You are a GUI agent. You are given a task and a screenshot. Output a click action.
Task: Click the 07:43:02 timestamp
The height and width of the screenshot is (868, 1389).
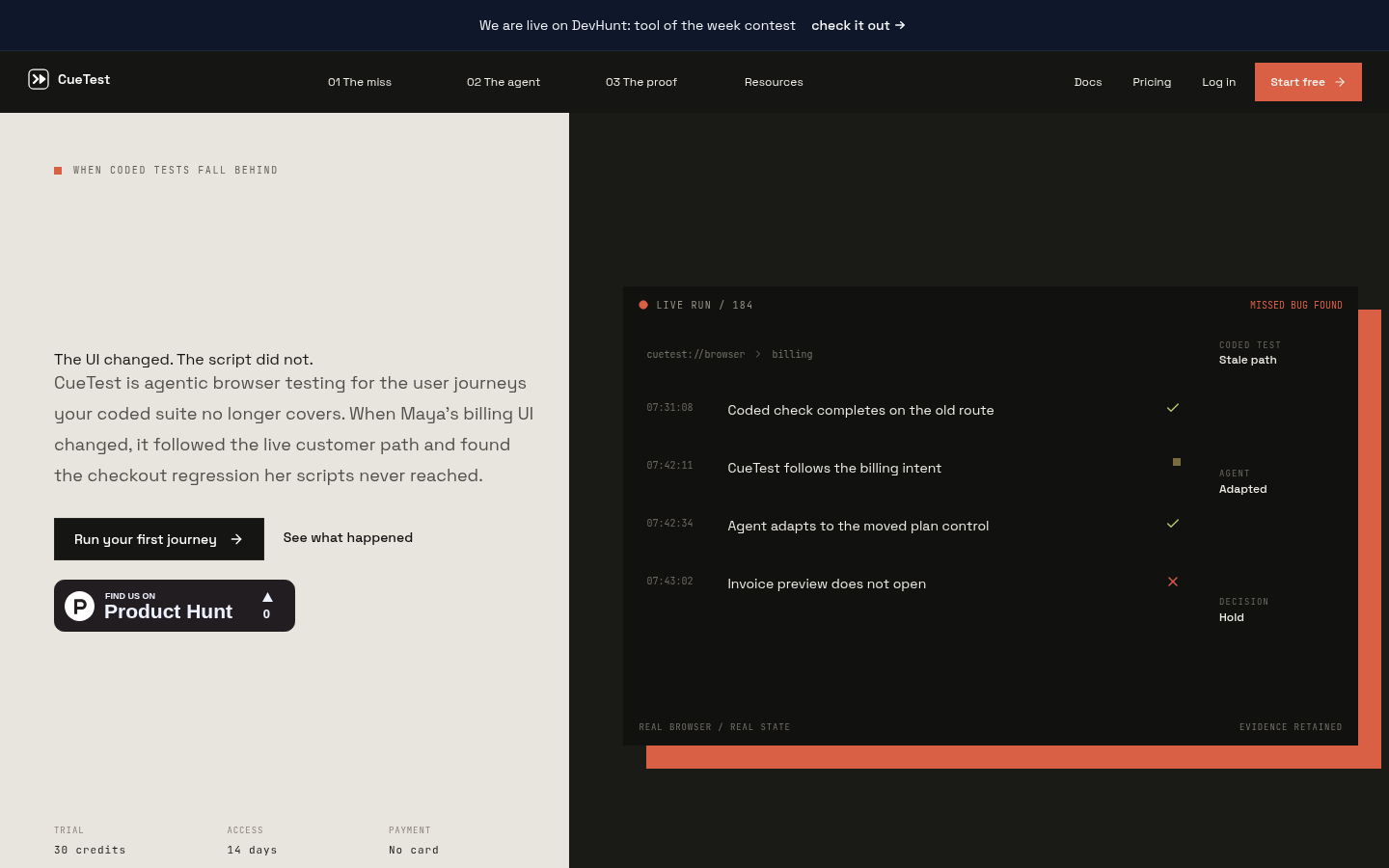pos(669,582)
